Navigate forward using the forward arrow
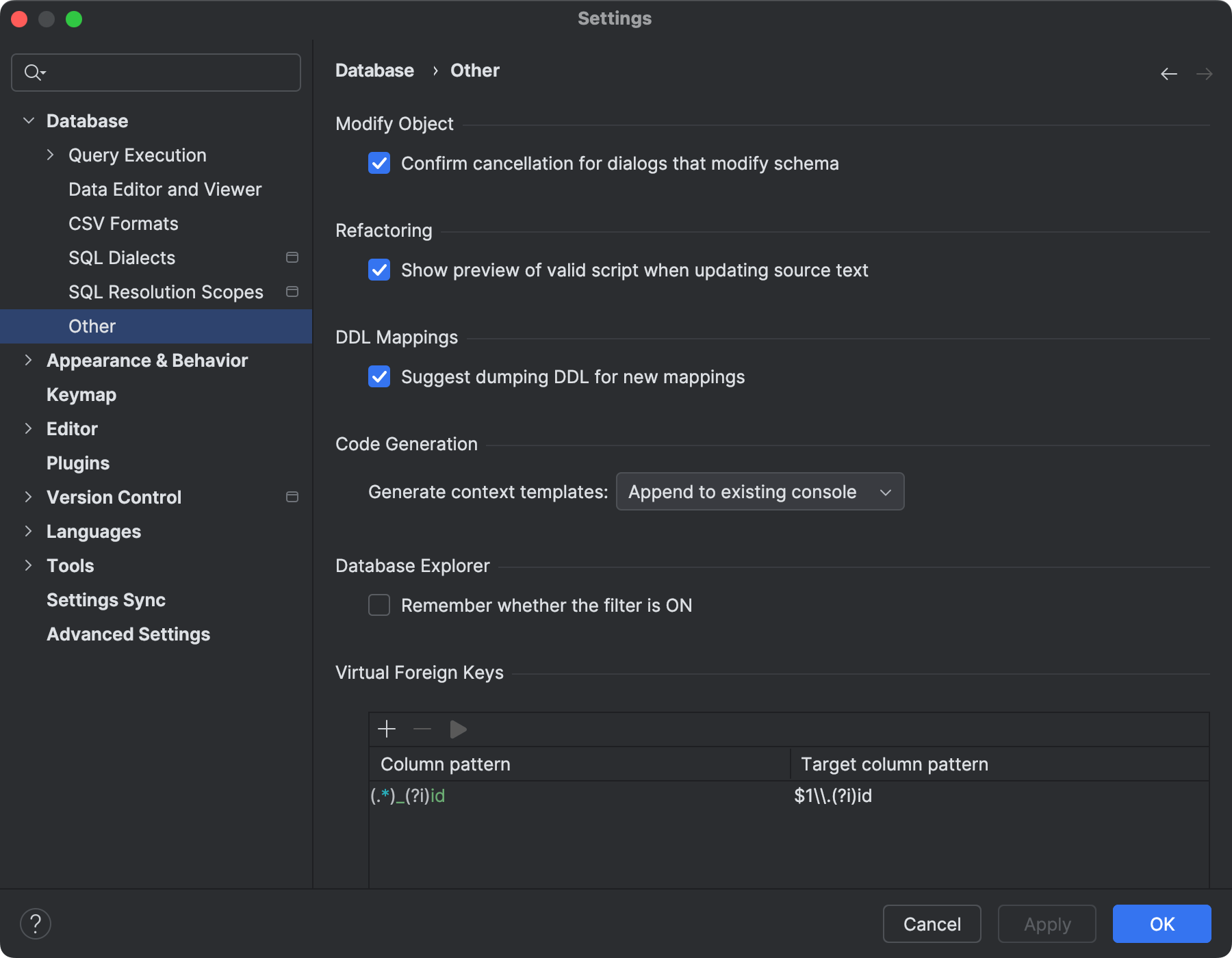The width and height of the screenshot is (1232, 958). pos(1204,73)
